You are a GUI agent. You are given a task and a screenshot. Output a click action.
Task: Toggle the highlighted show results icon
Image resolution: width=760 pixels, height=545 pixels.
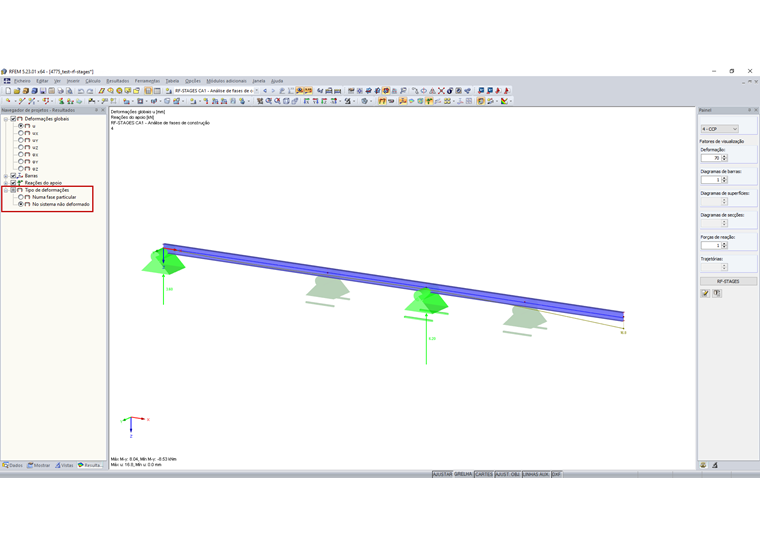[299, 91]
